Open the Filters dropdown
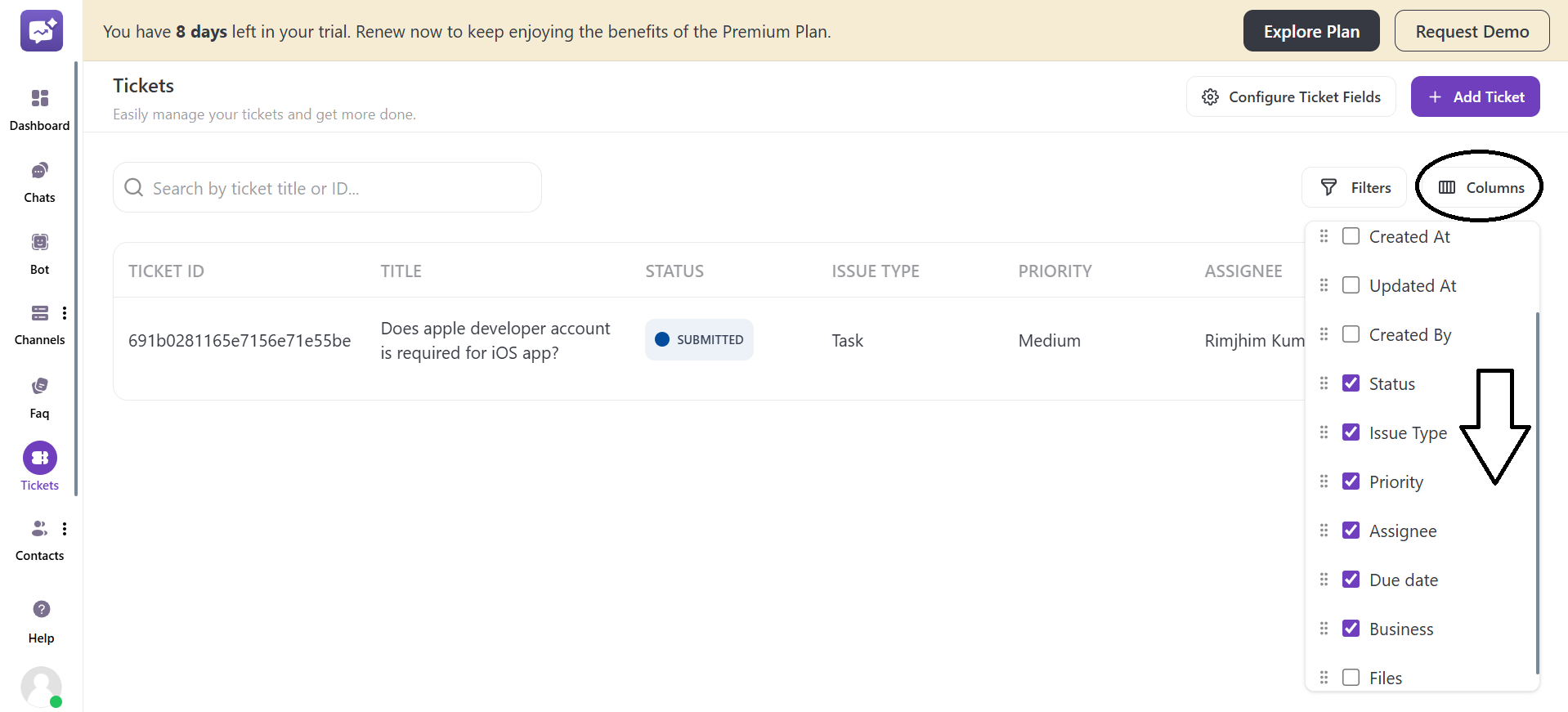This screenshot has width=1568, height=712. click(x=1355, y=187)
